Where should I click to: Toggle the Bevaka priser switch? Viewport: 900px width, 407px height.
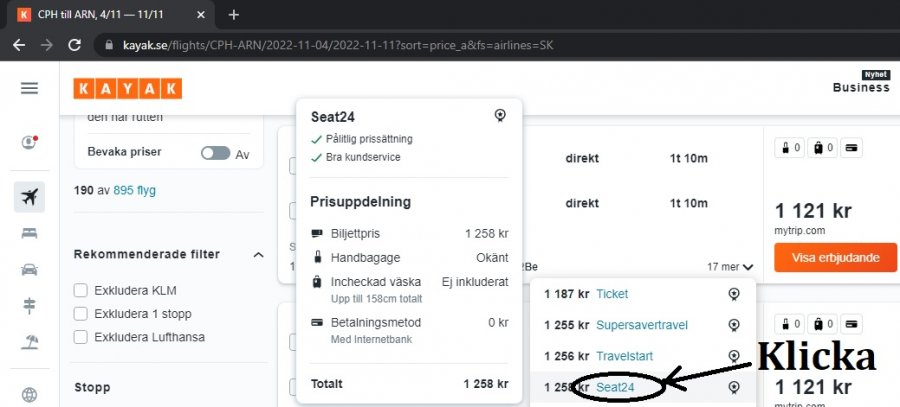coord(215,153)
